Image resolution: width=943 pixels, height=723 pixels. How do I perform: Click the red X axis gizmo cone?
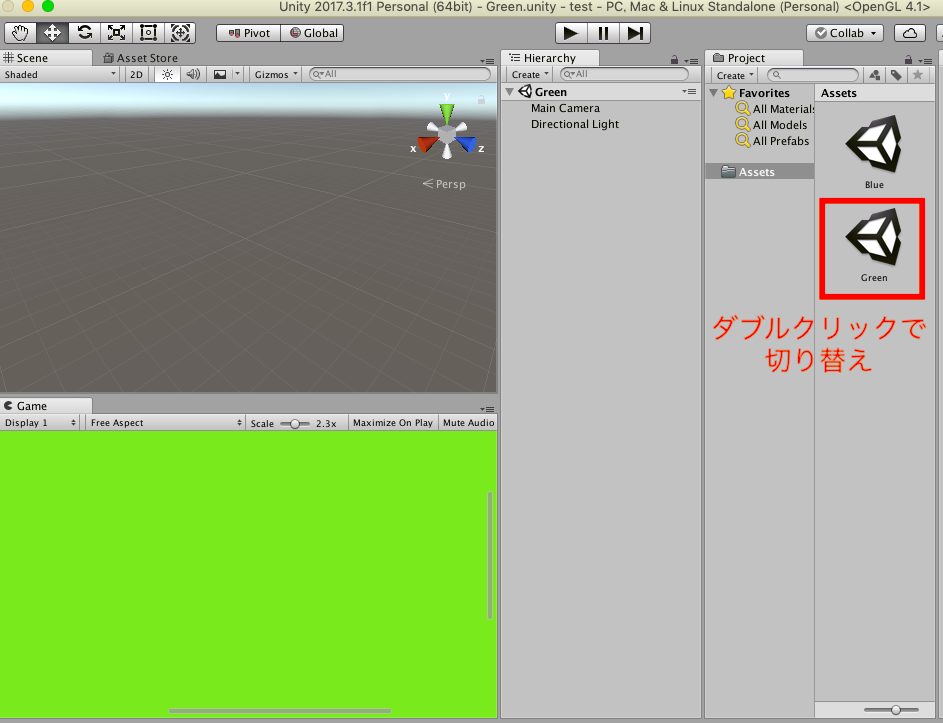tap(428, 145)
